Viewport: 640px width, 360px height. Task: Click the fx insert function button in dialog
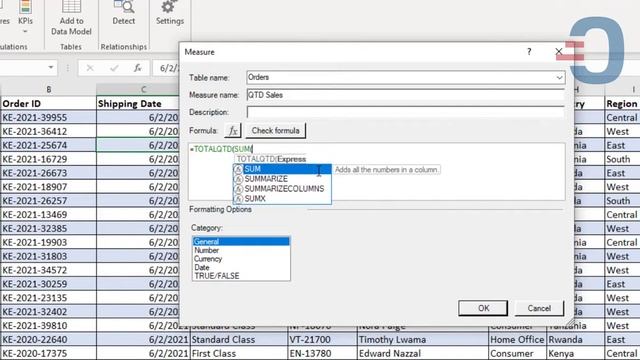point(233,131)
